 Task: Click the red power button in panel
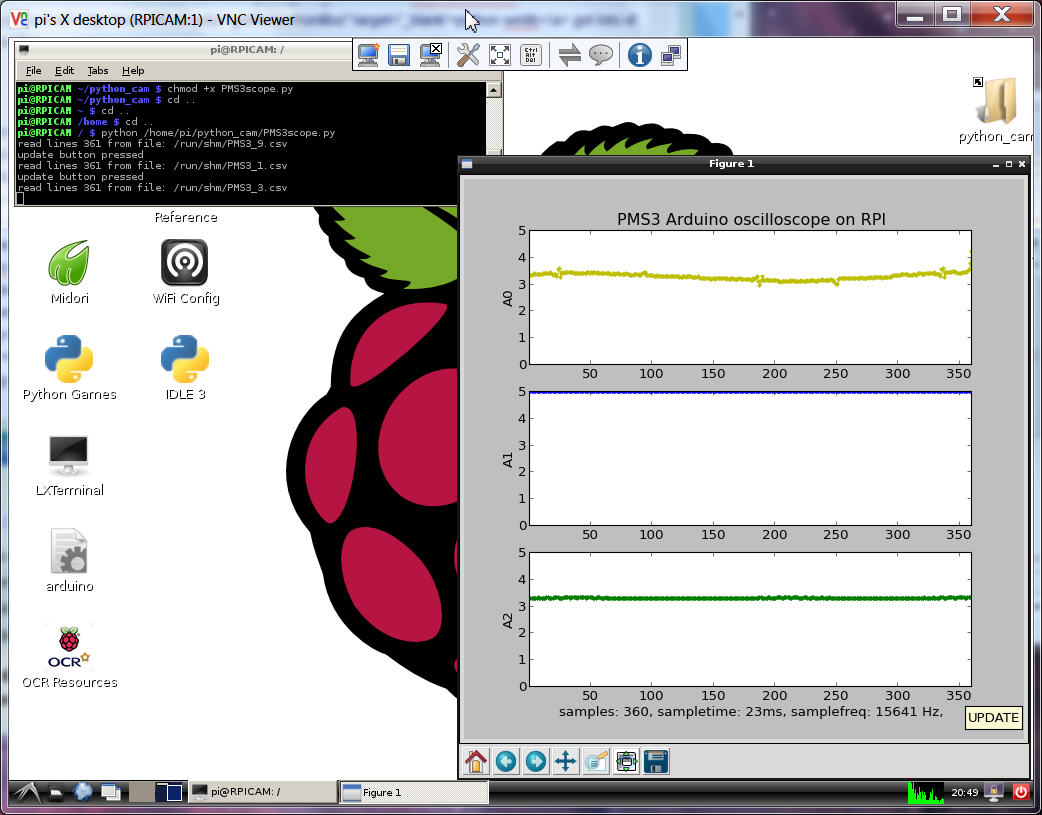pyautogui.click(x=1021, y=792)
